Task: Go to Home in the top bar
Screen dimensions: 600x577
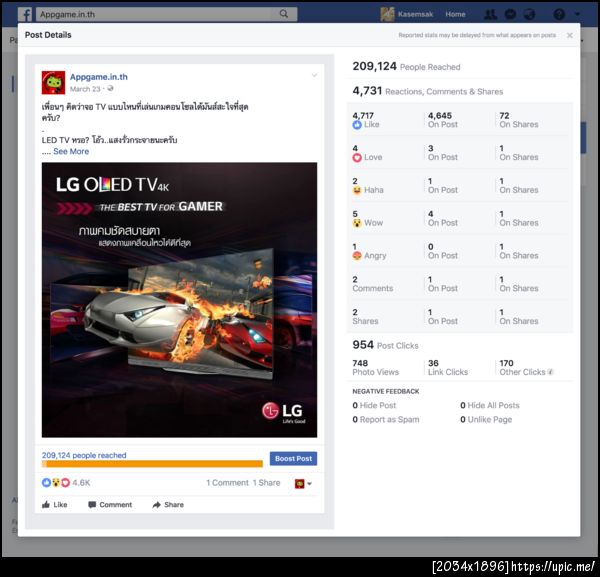Action: point(455,15)
